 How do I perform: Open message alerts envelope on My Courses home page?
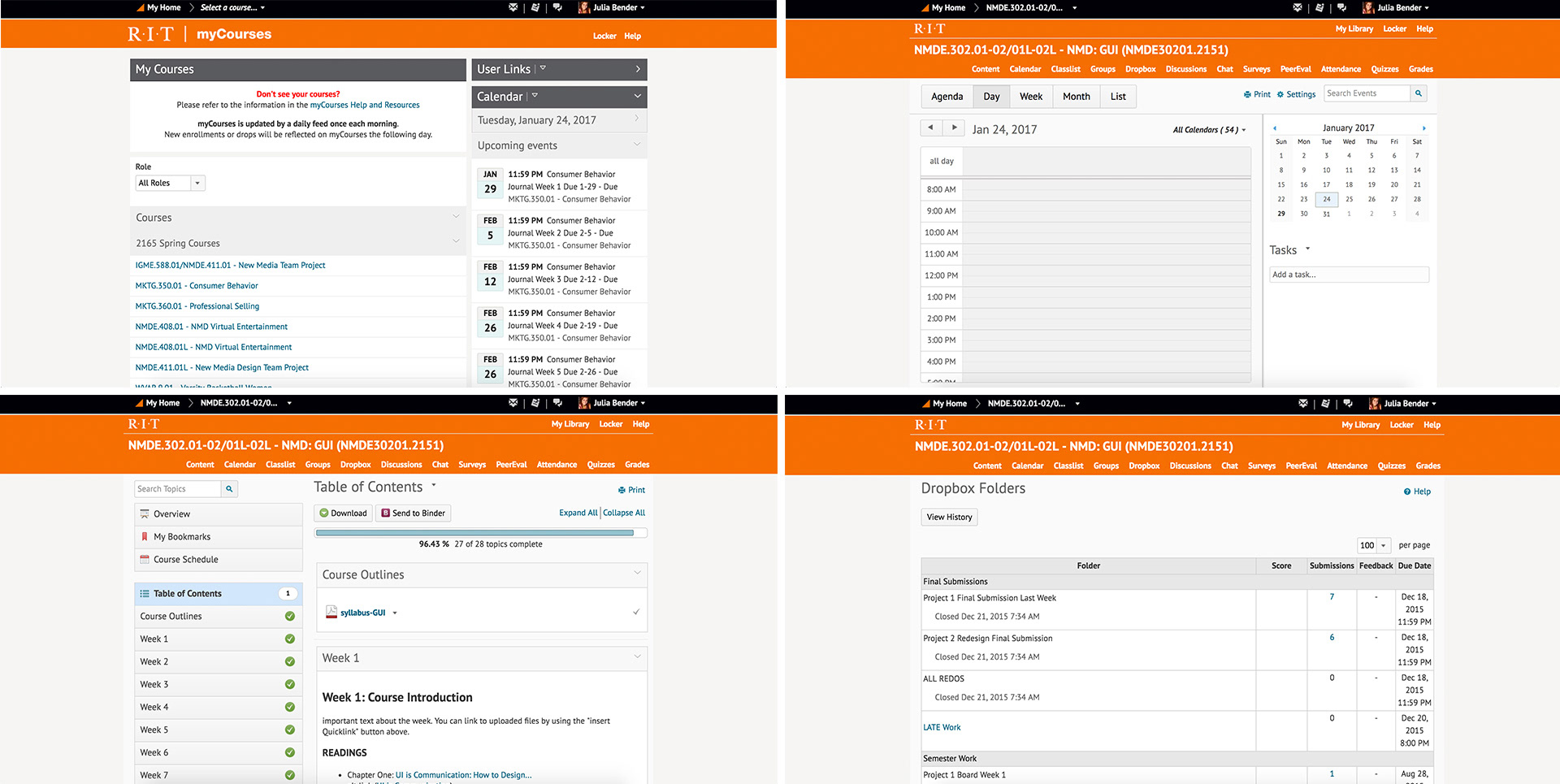[x=513, y=7]
